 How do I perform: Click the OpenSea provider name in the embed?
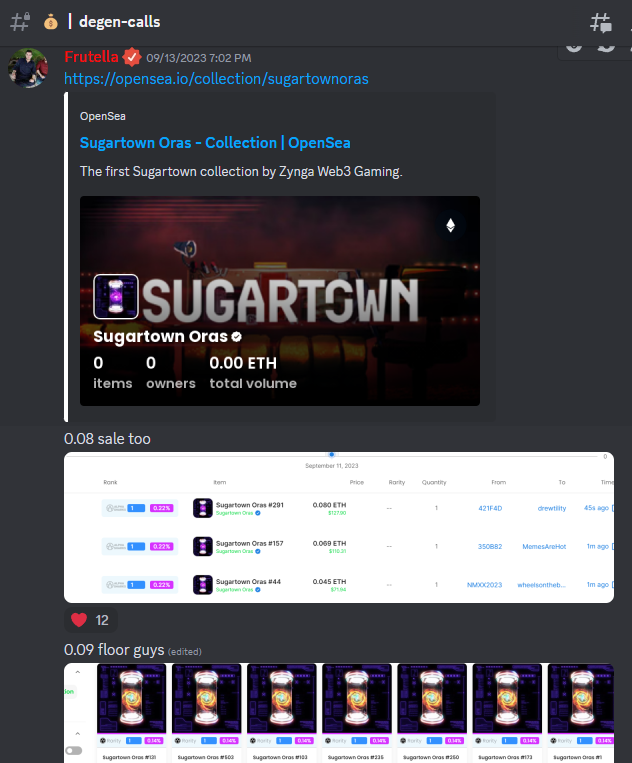tap(103, 116)
